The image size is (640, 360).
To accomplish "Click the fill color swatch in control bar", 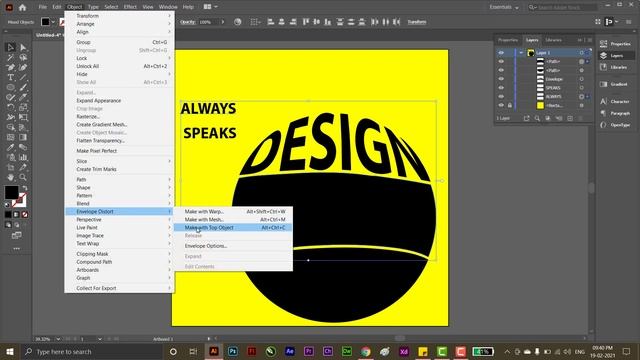I will (x=45, y=22).
